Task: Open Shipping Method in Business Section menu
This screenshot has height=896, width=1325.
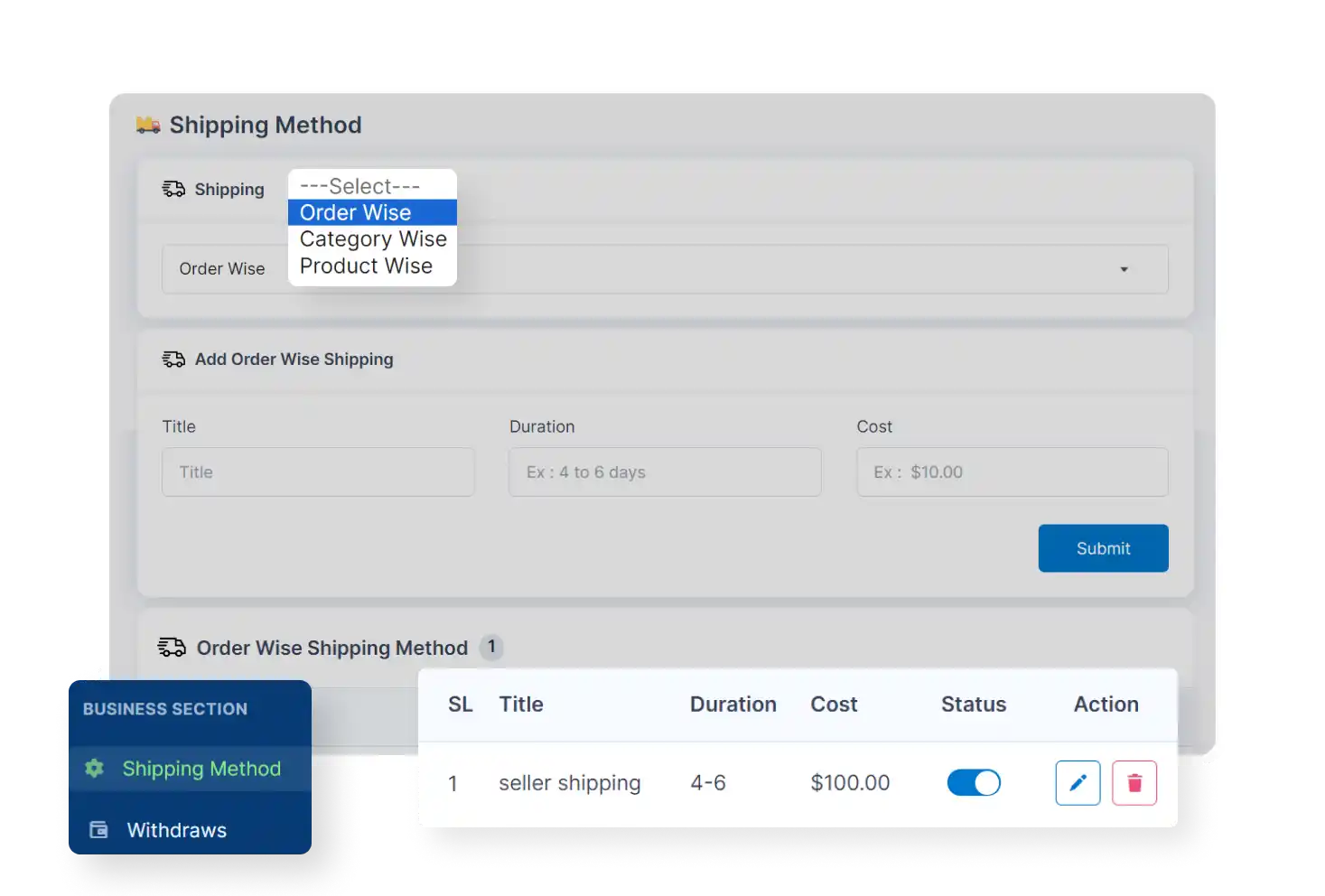Action: pos(201,769)
